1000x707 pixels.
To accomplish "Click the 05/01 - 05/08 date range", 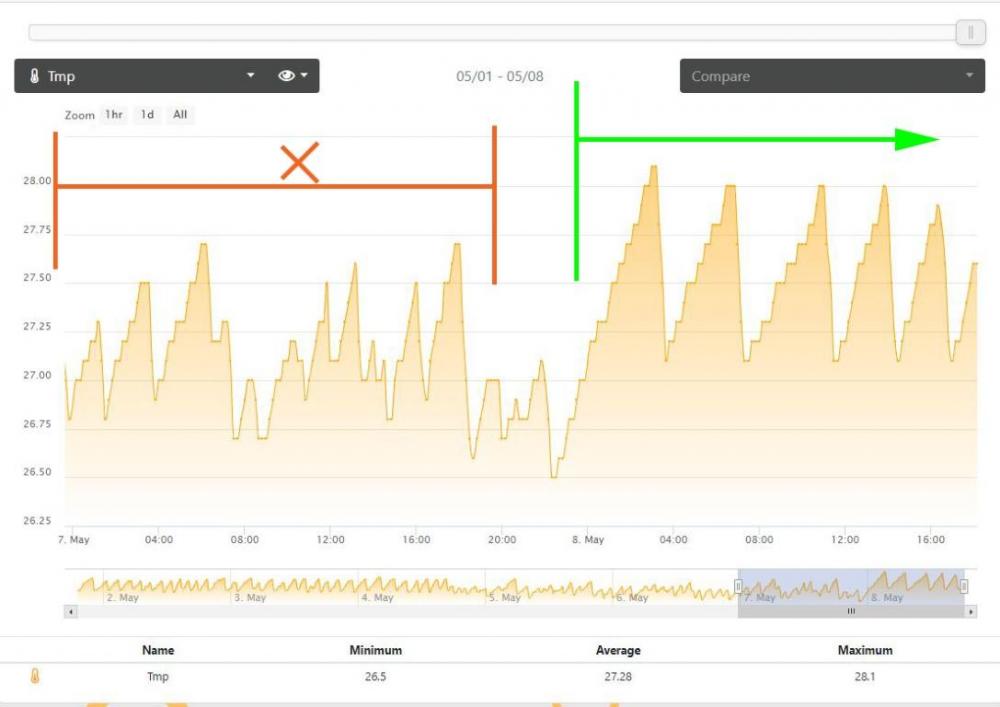I will [x=500, y=77].
